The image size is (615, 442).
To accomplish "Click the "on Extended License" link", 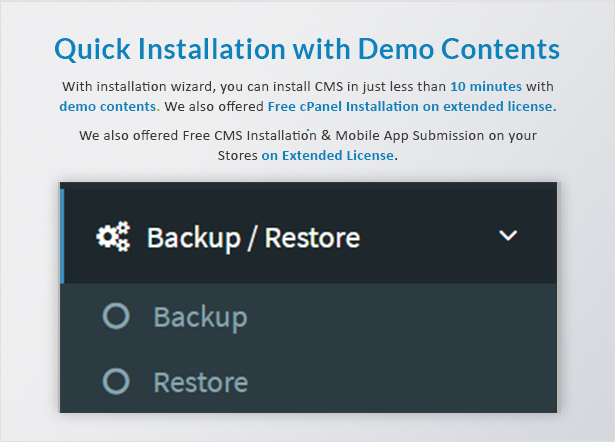I will pyautogui.click(x=328, y=156).
